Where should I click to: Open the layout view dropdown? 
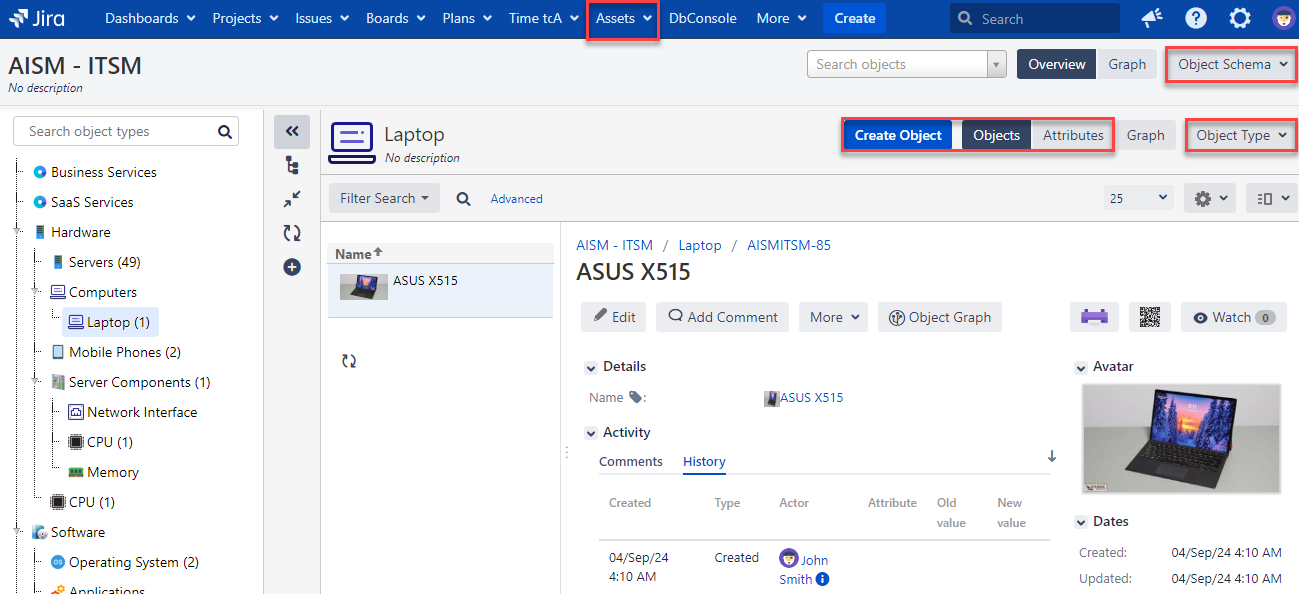[x=1271, y=198]
